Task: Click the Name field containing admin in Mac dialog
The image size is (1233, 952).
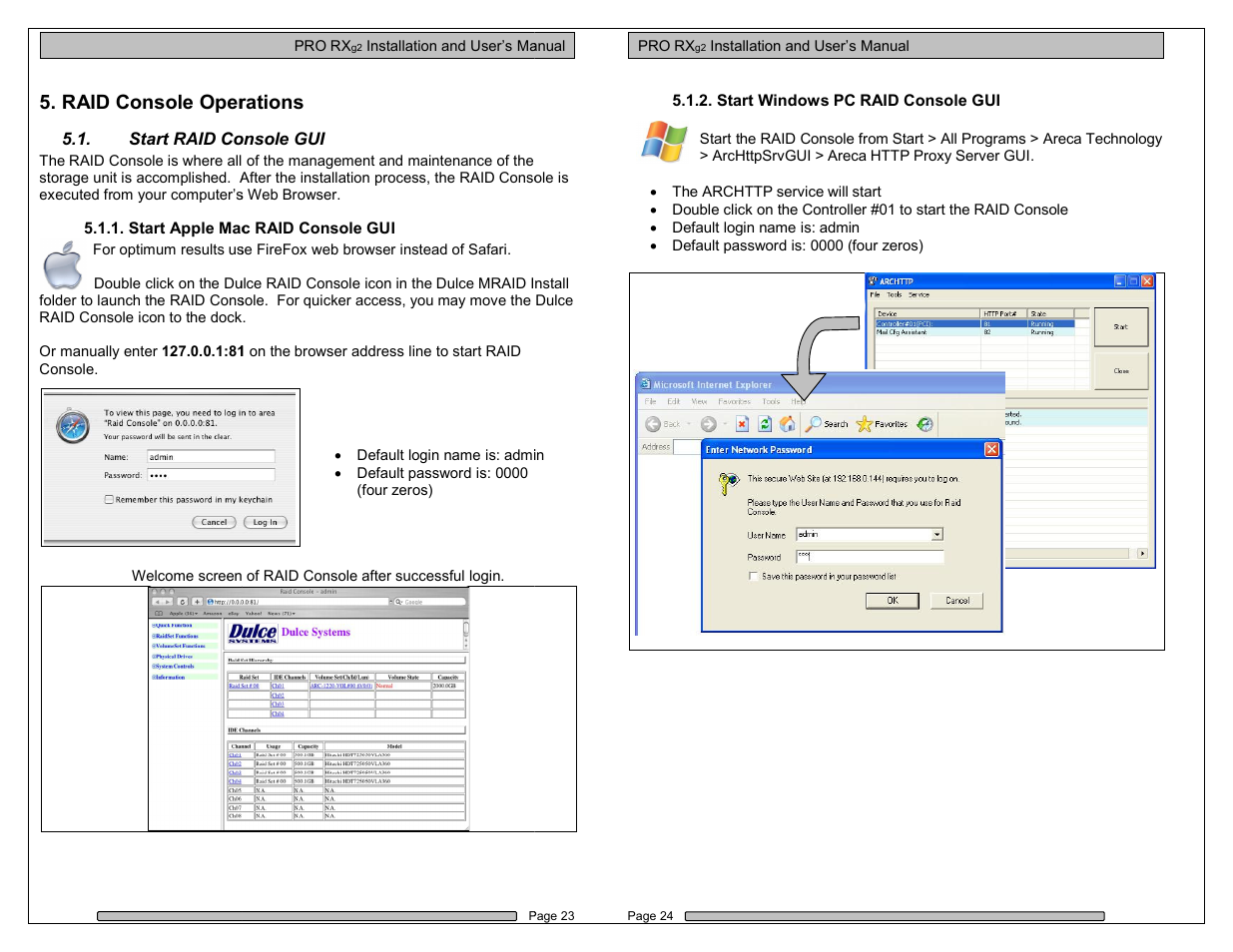Action: point(211,456)
